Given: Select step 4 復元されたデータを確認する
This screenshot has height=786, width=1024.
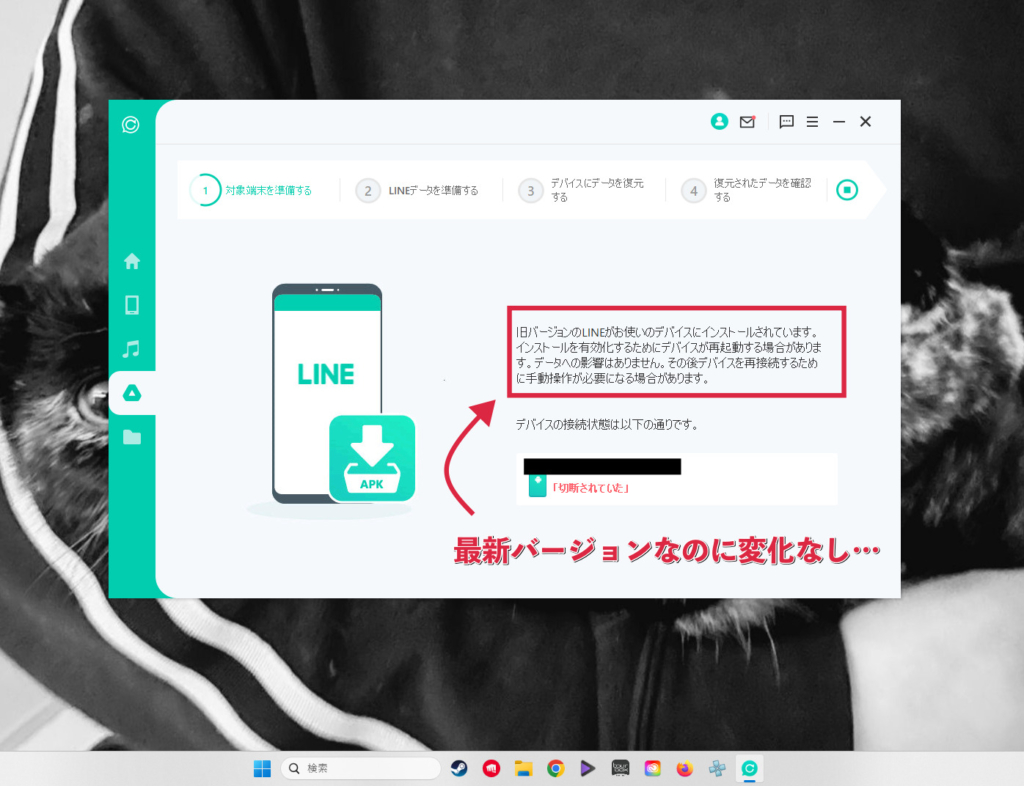Looking at the screenshot, I should pos(748,190).
